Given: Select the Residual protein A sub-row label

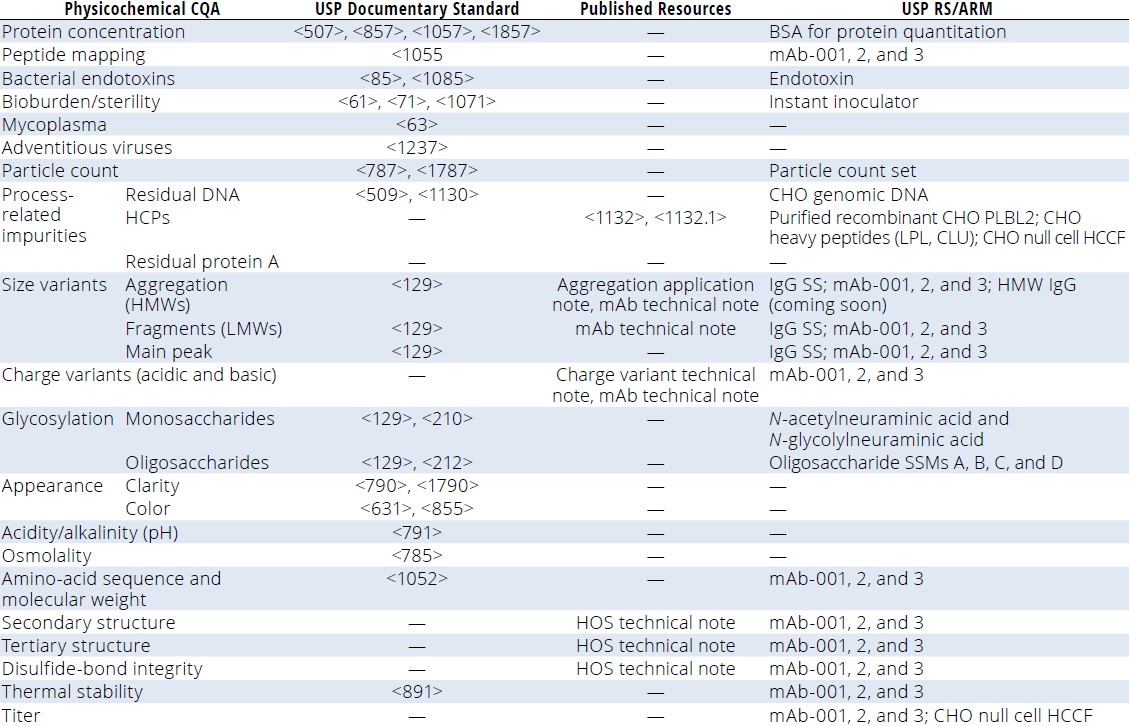Looking at the screenshot, I should point(202,261).
